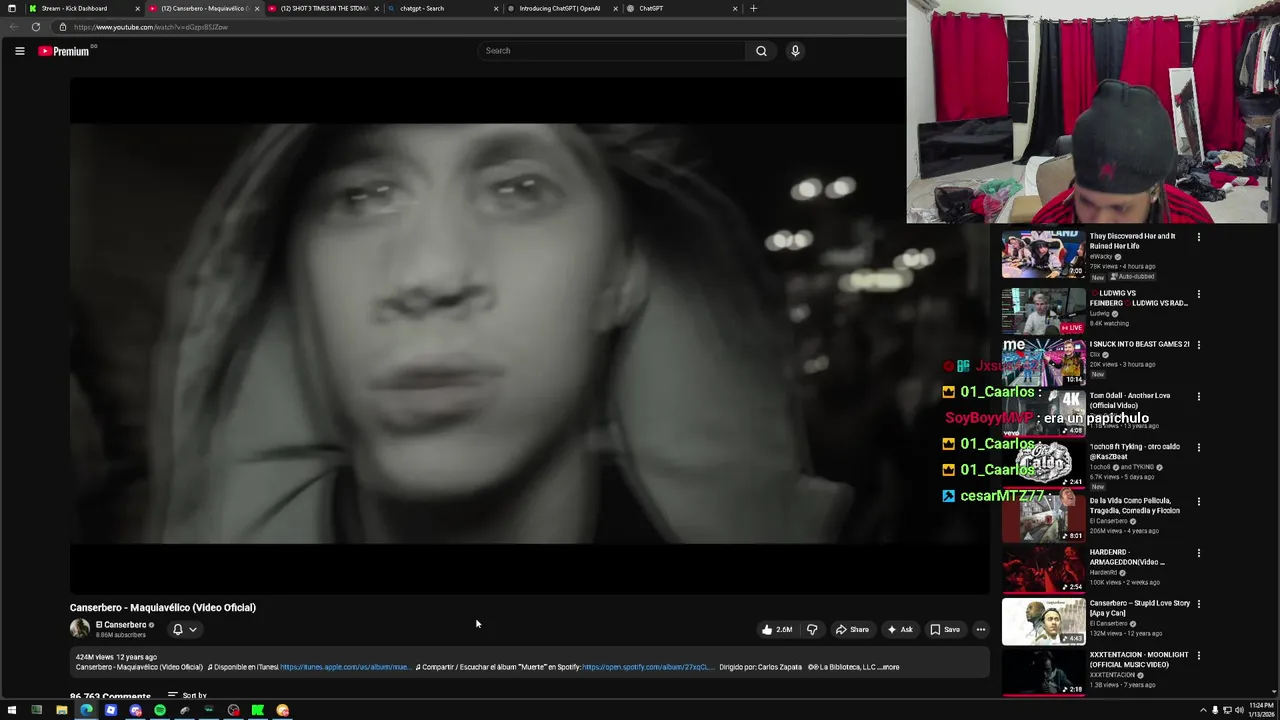Open options menu for Another Love video

click(x=1199, y=396)
